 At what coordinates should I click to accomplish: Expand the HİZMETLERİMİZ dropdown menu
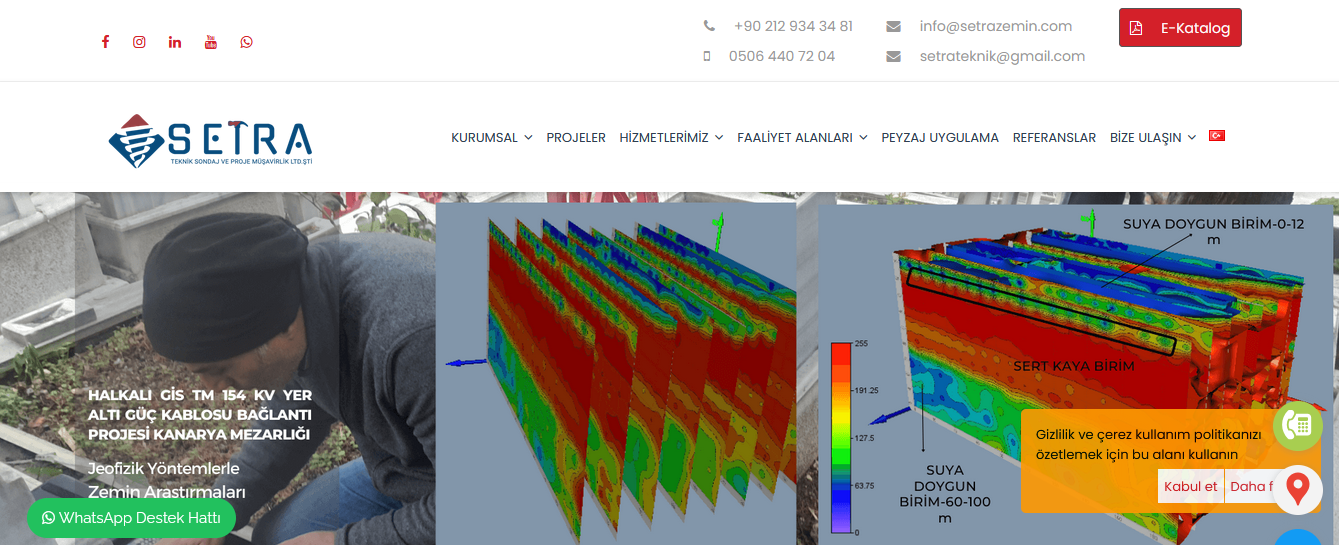point(671,138)
